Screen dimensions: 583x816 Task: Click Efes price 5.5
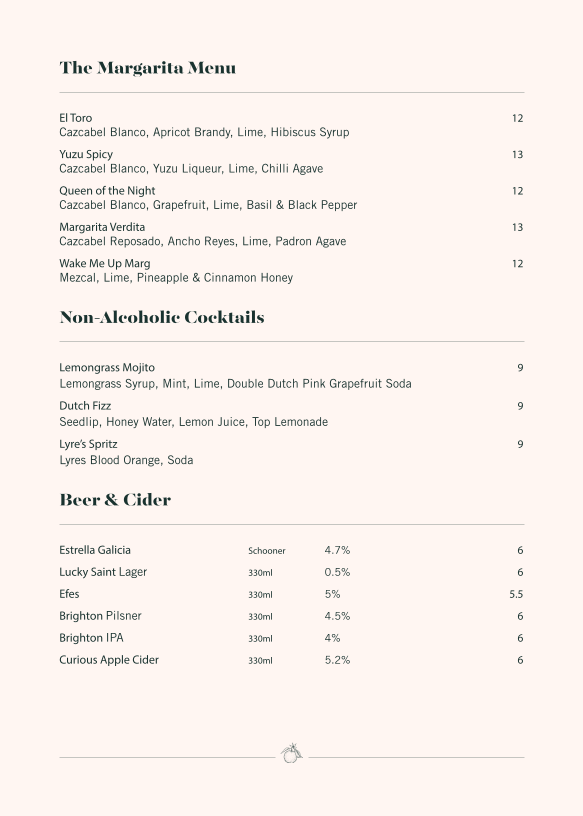coord(516,594)
